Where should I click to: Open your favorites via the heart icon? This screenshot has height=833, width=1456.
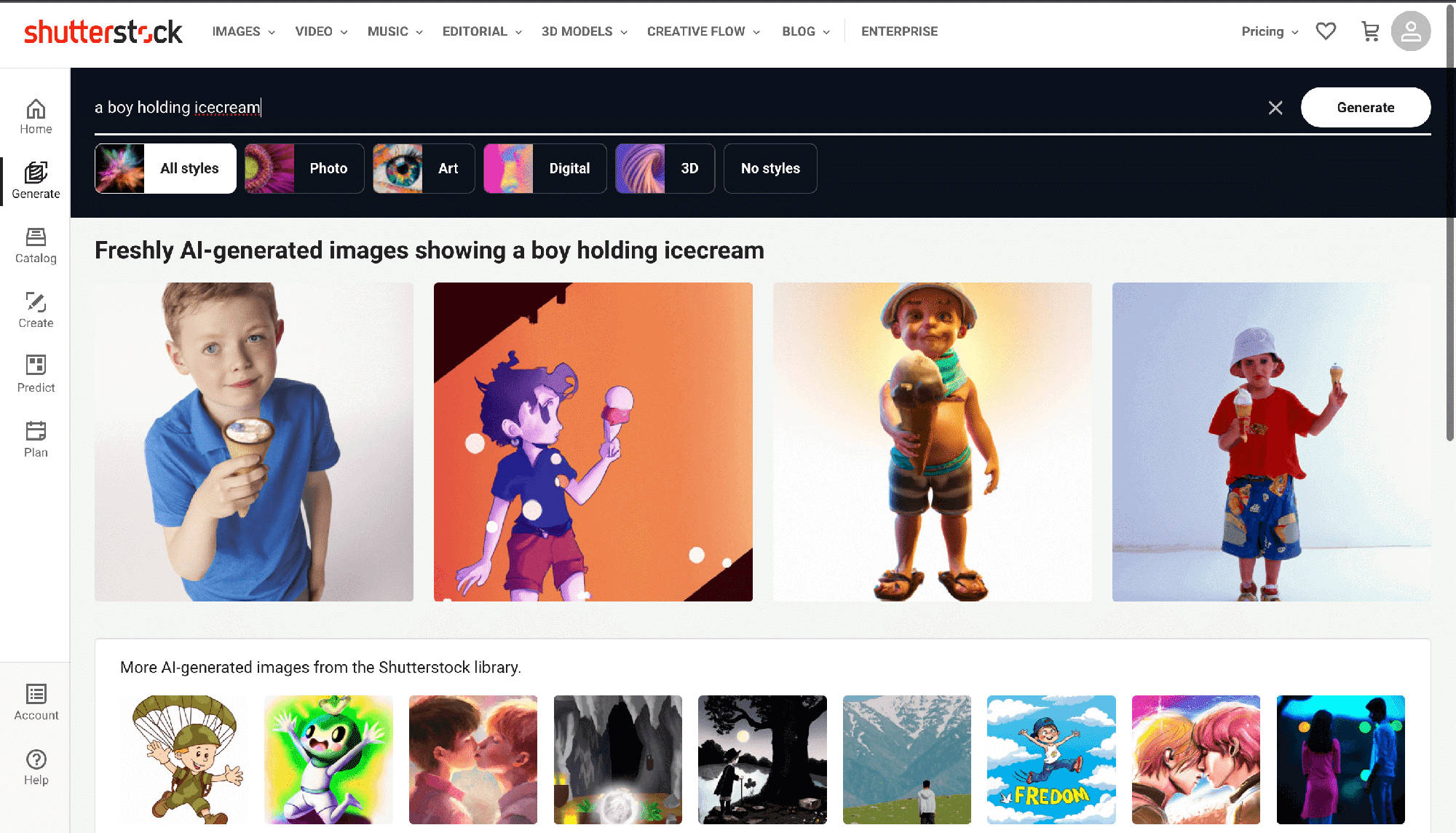pos(1326,31)
